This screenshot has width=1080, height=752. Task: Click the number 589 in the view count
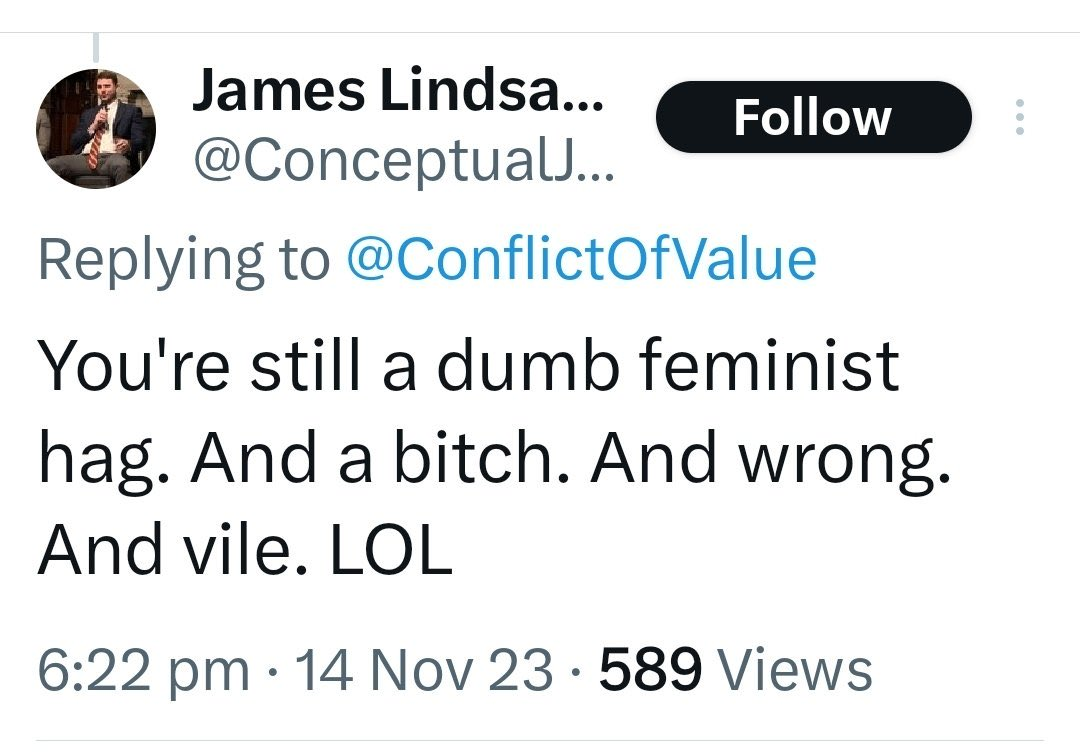pyautogui.click(x=650, y=669)
